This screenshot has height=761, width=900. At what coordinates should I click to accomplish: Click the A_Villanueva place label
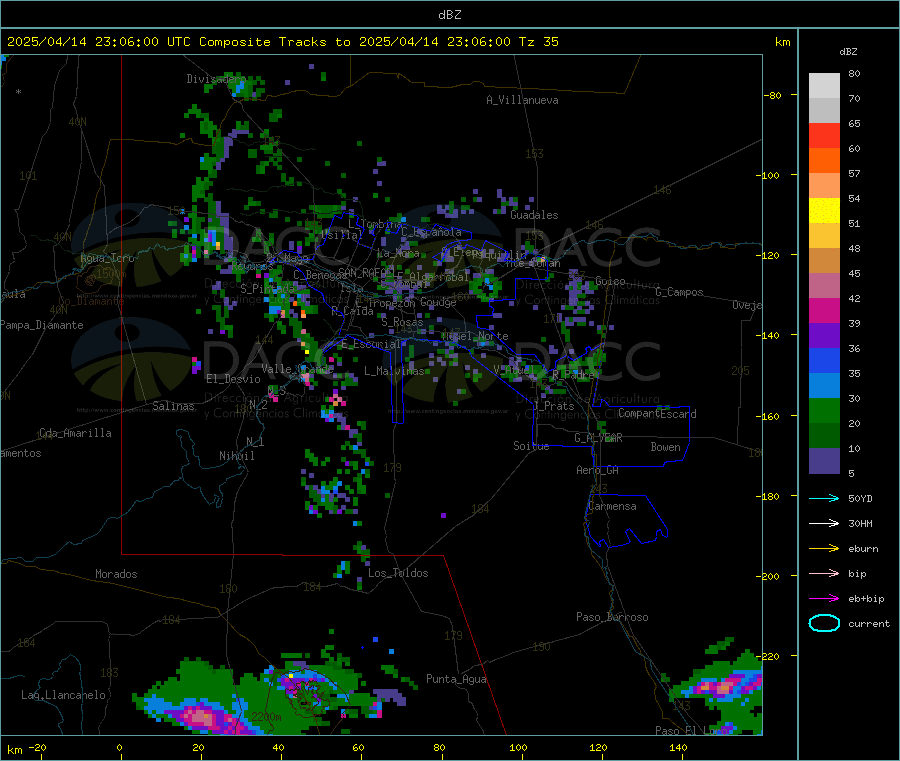tap(522, 100)
